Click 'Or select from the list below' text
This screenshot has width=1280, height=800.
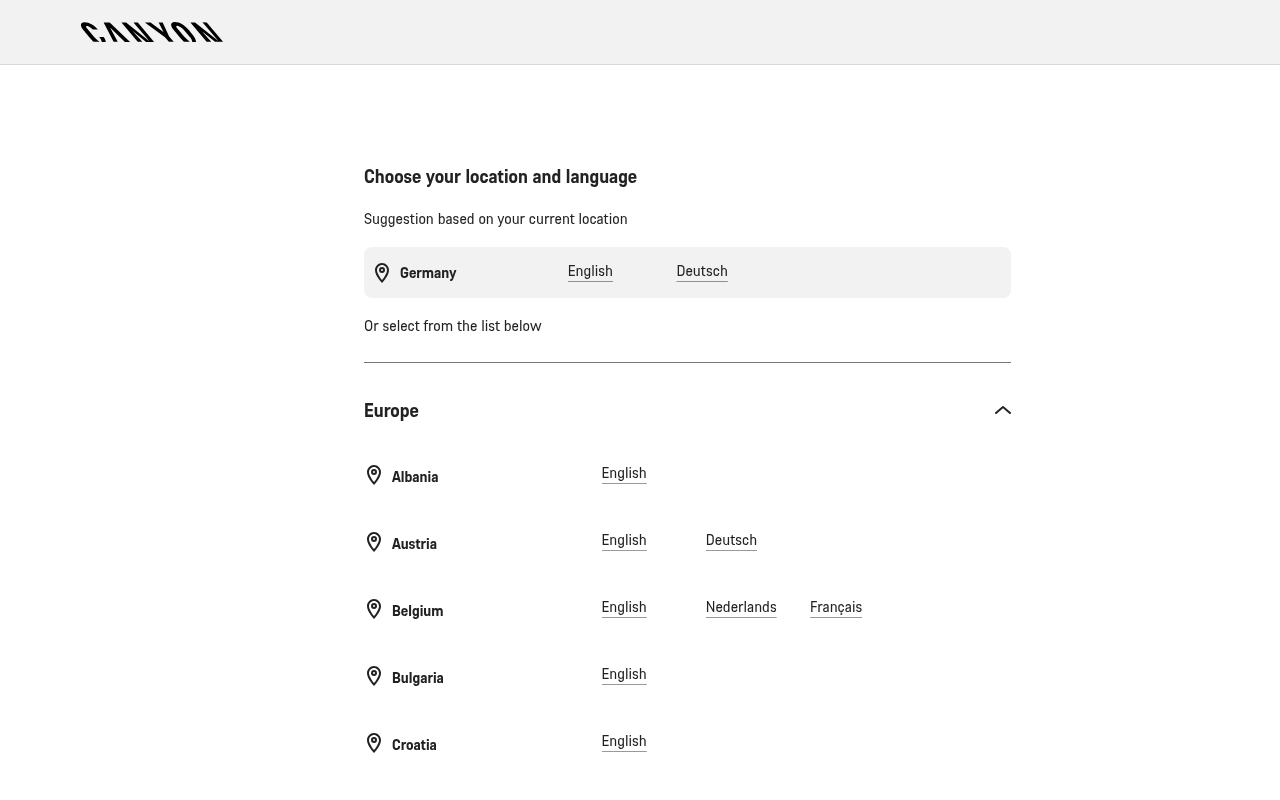452,326
